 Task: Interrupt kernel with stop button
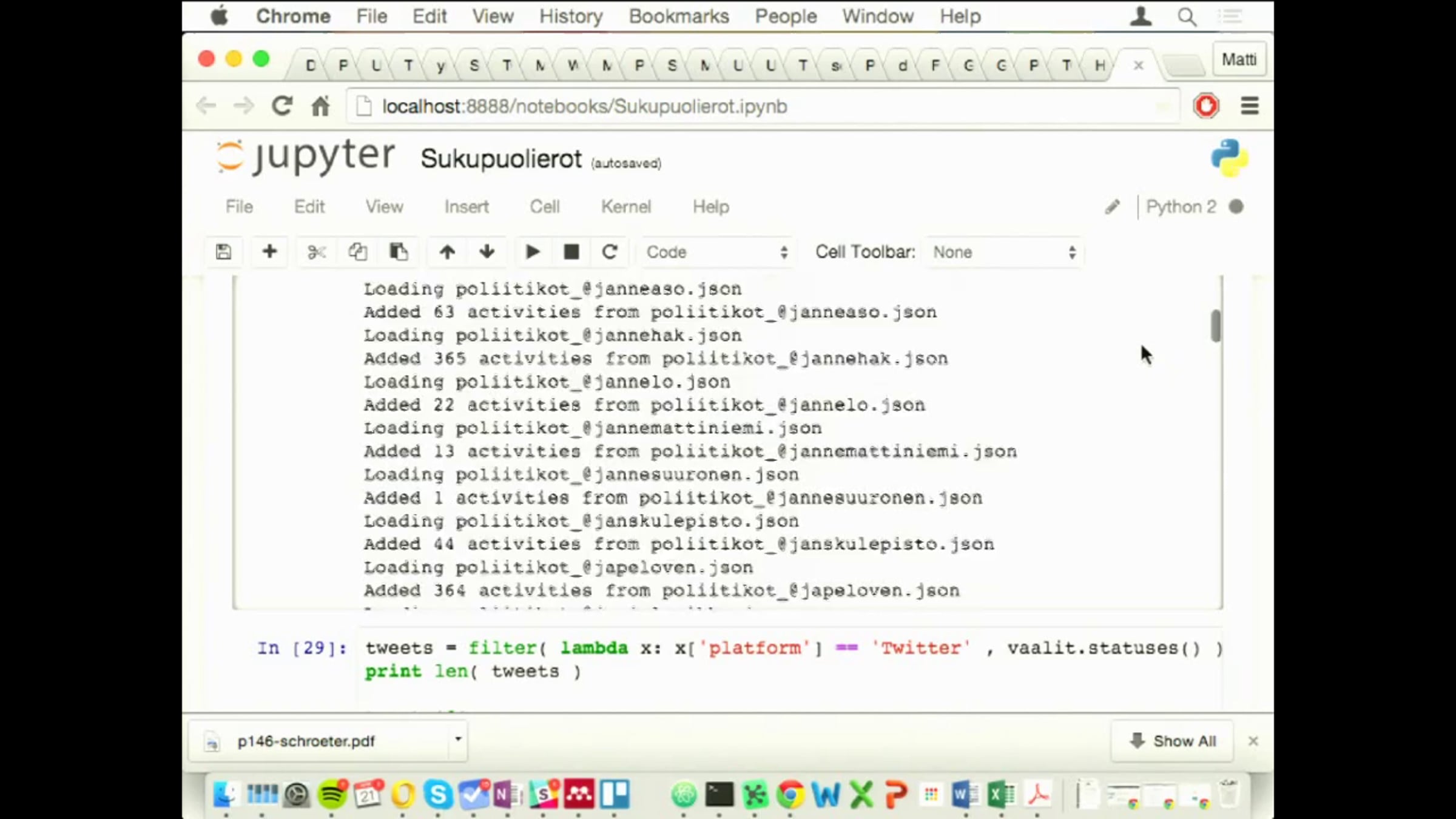571,252
